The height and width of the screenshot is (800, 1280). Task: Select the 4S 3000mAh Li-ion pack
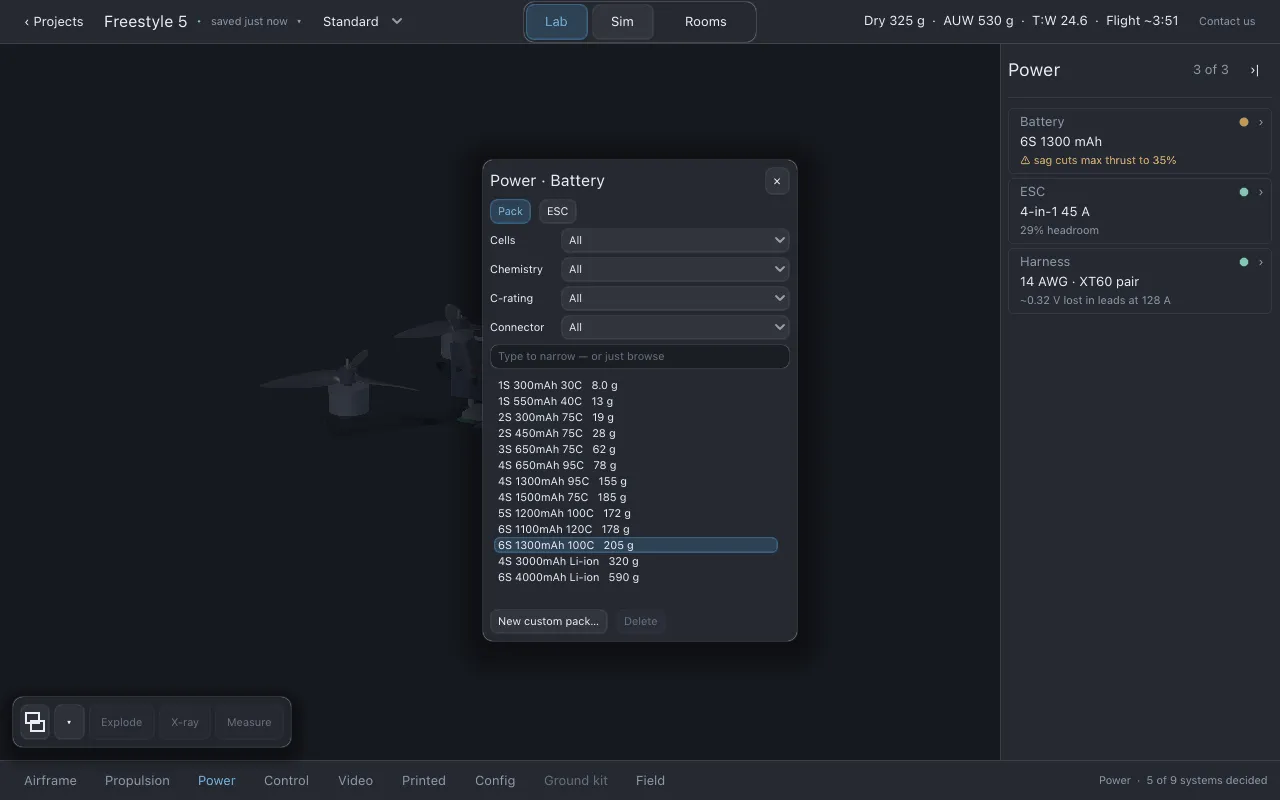pyautogui.click(x=636, y=561)
